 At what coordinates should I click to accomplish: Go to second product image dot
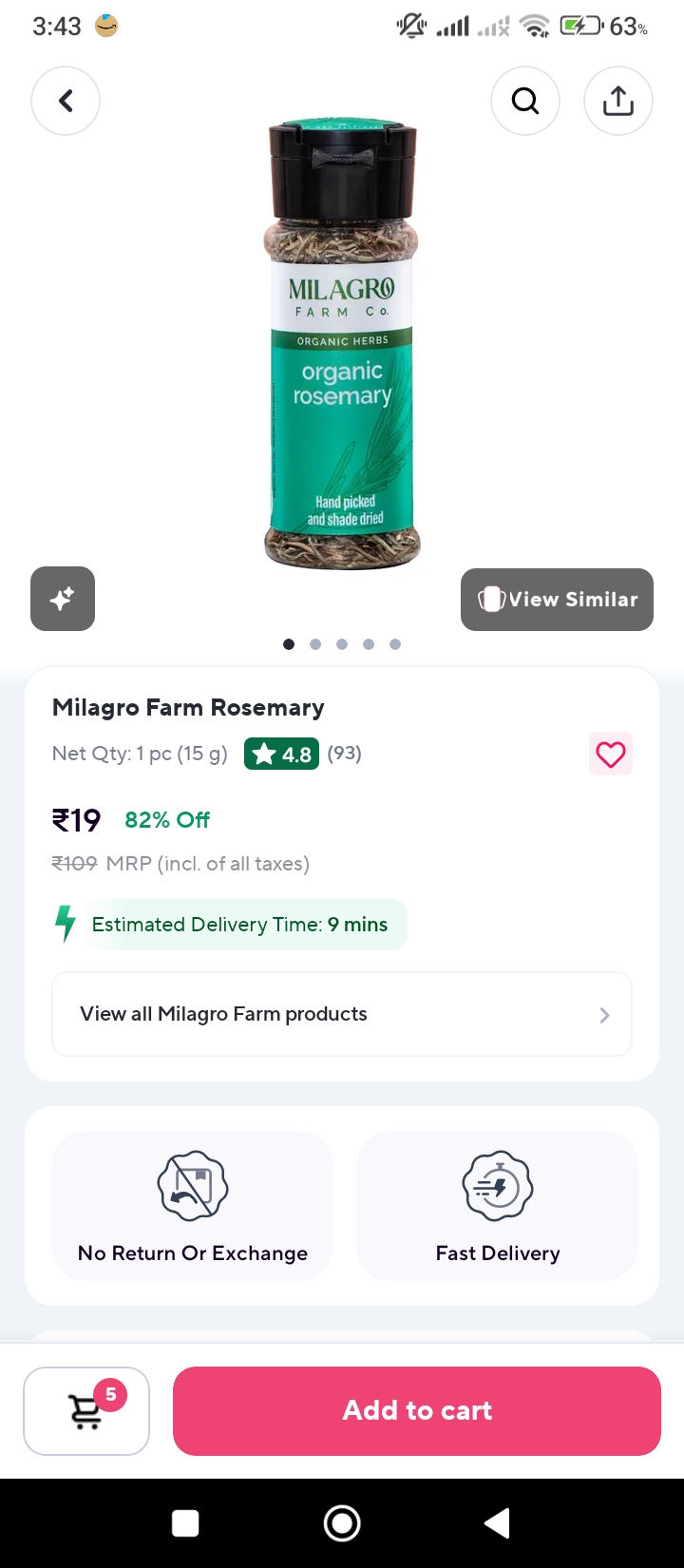tap(315, 644)
